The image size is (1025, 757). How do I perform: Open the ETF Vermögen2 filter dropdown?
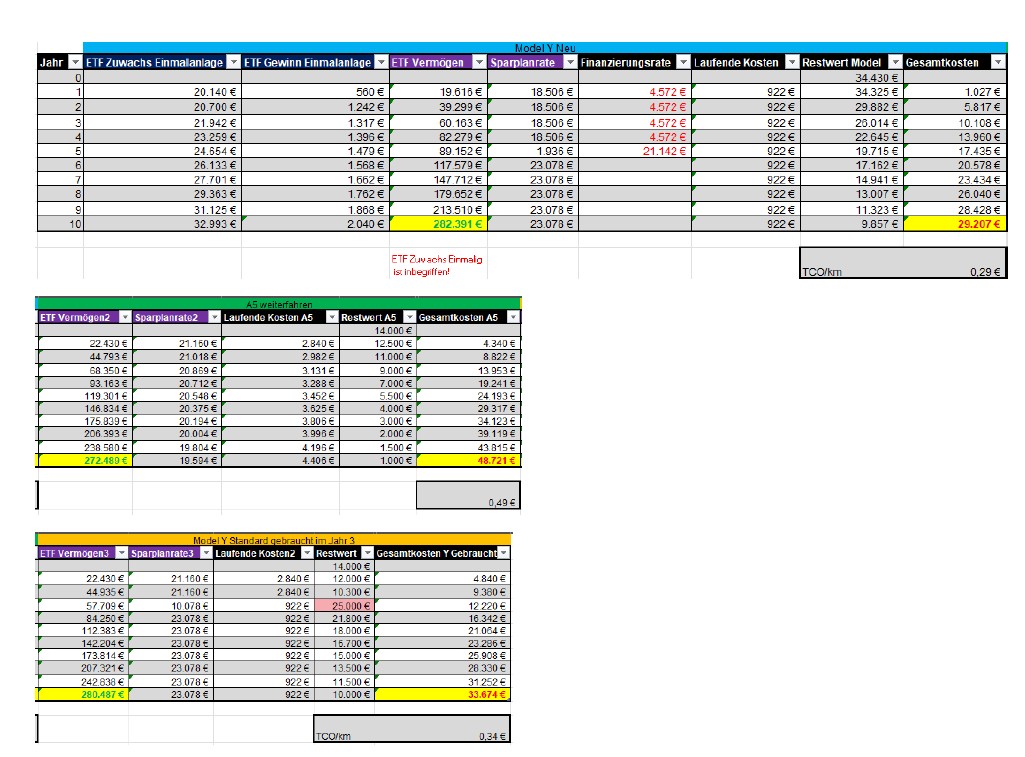[x=124, y=317]
